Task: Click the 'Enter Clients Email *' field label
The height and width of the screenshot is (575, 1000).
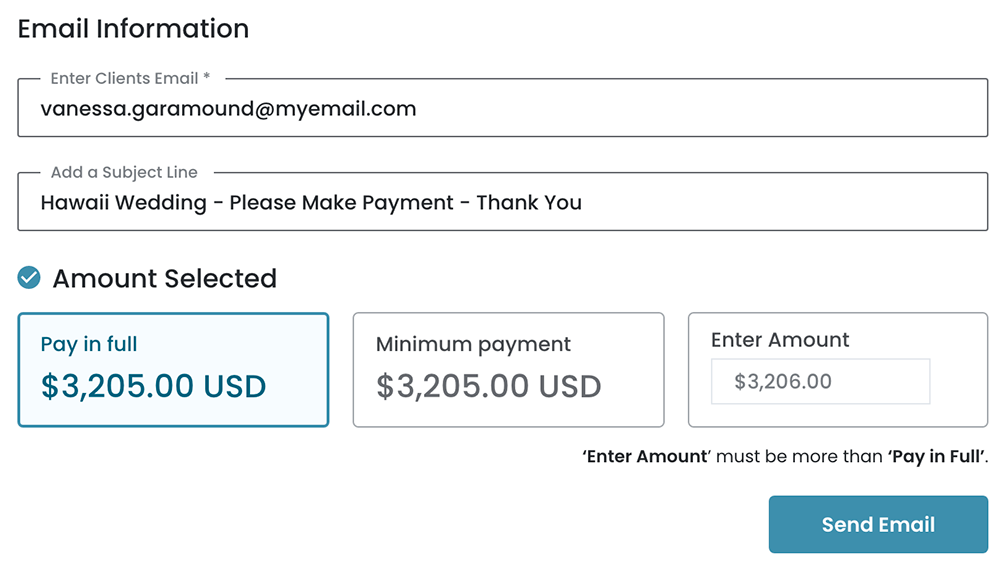Action: click(x=130, y=78)
